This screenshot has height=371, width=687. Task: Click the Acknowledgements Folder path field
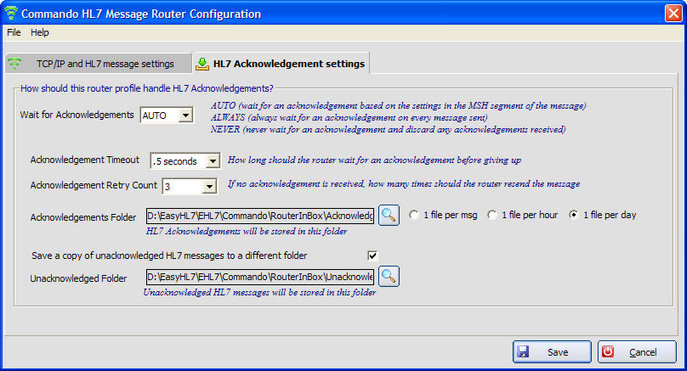click(x=260, y=216)
